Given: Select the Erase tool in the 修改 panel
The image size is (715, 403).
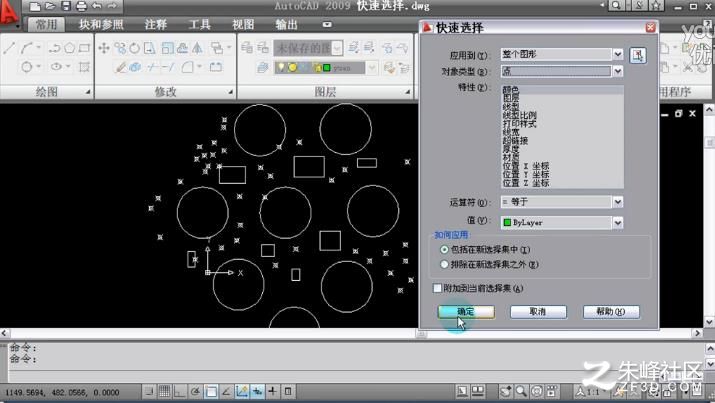Looking at the screenshot, I should 120,67.
